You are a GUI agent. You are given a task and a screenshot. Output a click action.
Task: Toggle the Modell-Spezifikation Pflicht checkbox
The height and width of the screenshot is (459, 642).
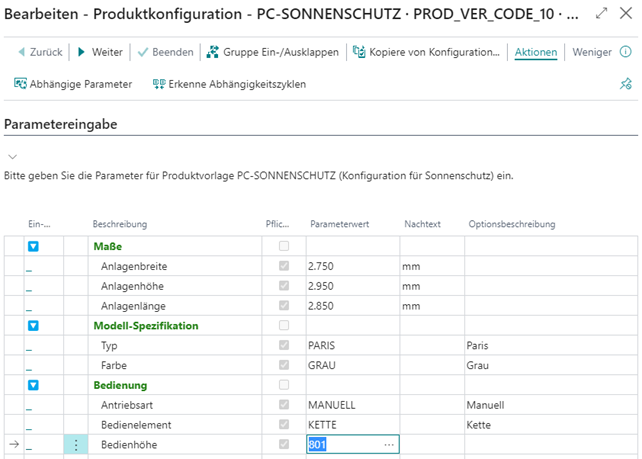coord(284,325)
